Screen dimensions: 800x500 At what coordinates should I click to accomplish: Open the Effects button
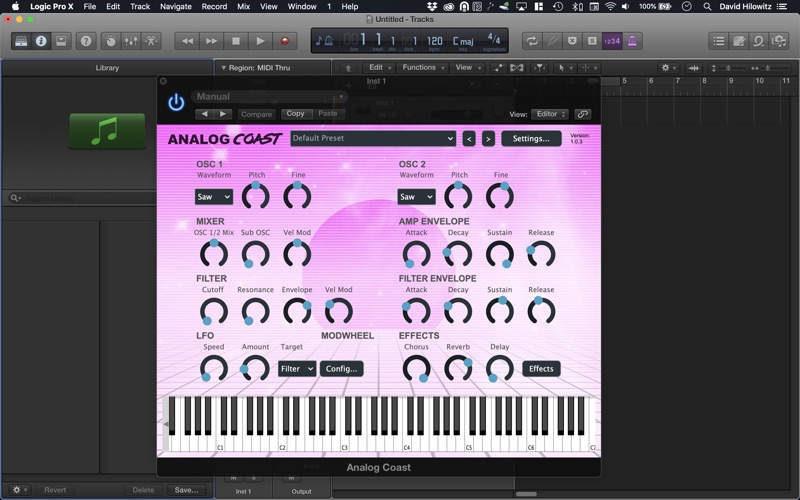(541, 368)
